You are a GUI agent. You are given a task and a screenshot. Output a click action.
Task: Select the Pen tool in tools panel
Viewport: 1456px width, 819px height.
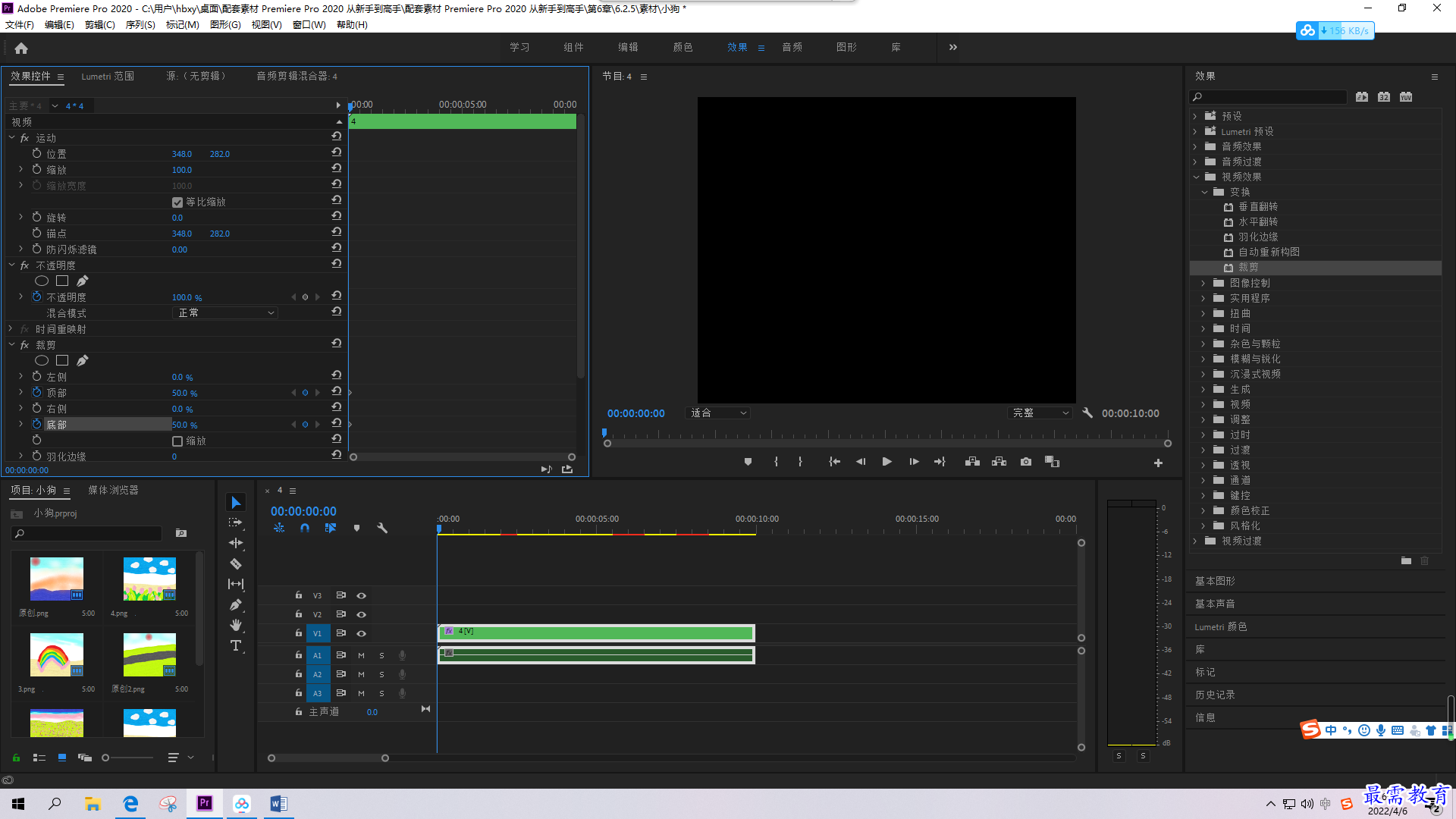click(x=236, y=604)
